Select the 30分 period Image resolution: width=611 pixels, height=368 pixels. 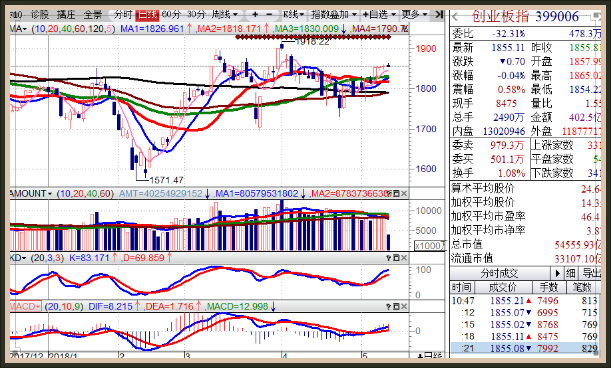(x=196, y=15)
